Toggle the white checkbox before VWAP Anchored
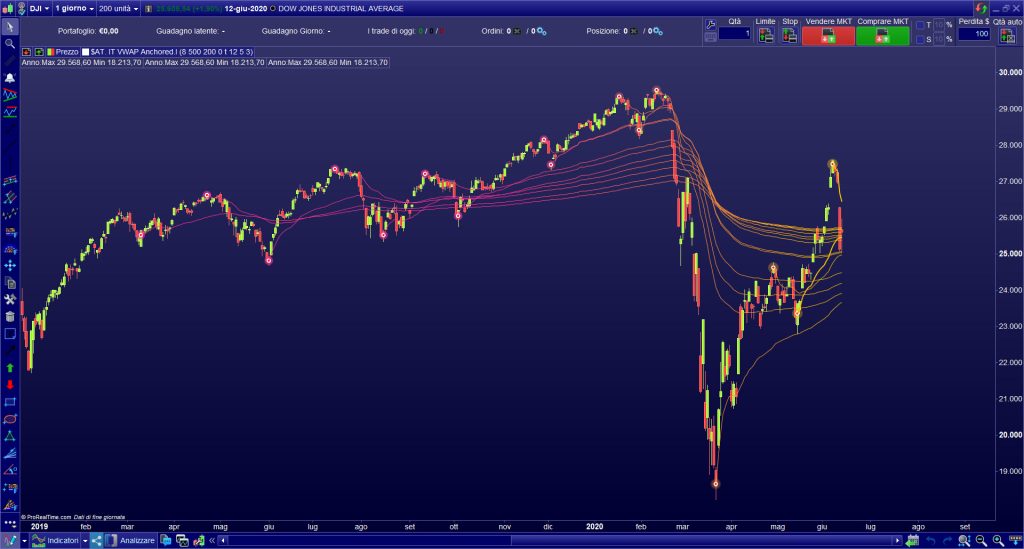Screen dimensions: 1024x549 pyautogui.click(x=87, y=50)
